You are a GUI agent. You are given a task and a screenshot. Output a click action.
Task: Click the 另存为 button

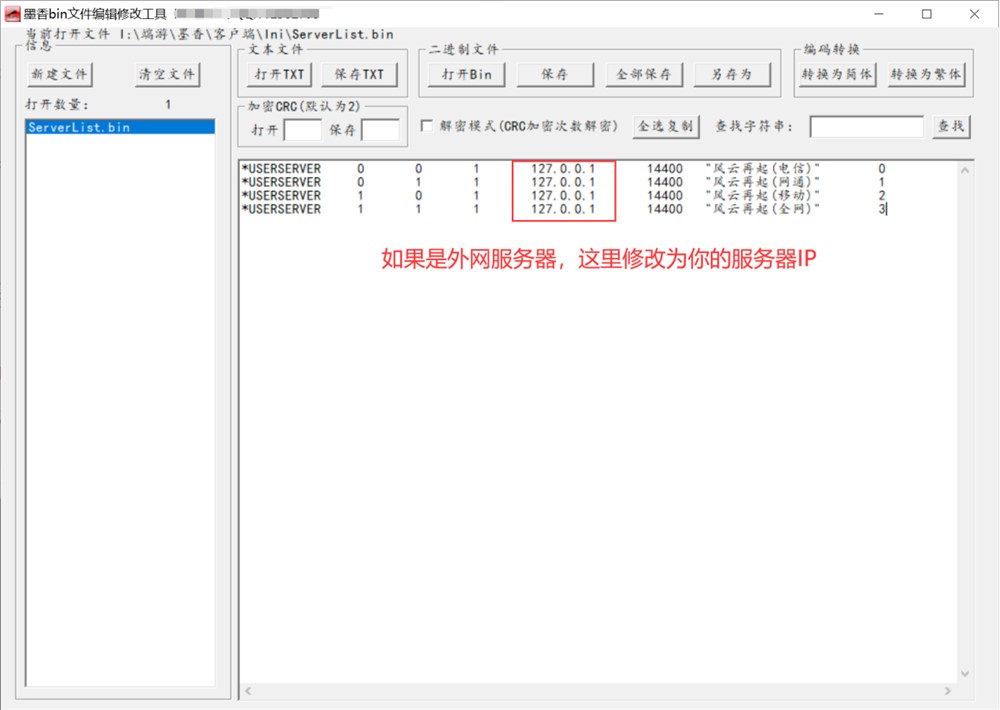pyautogui.click(x=731, y=75)
